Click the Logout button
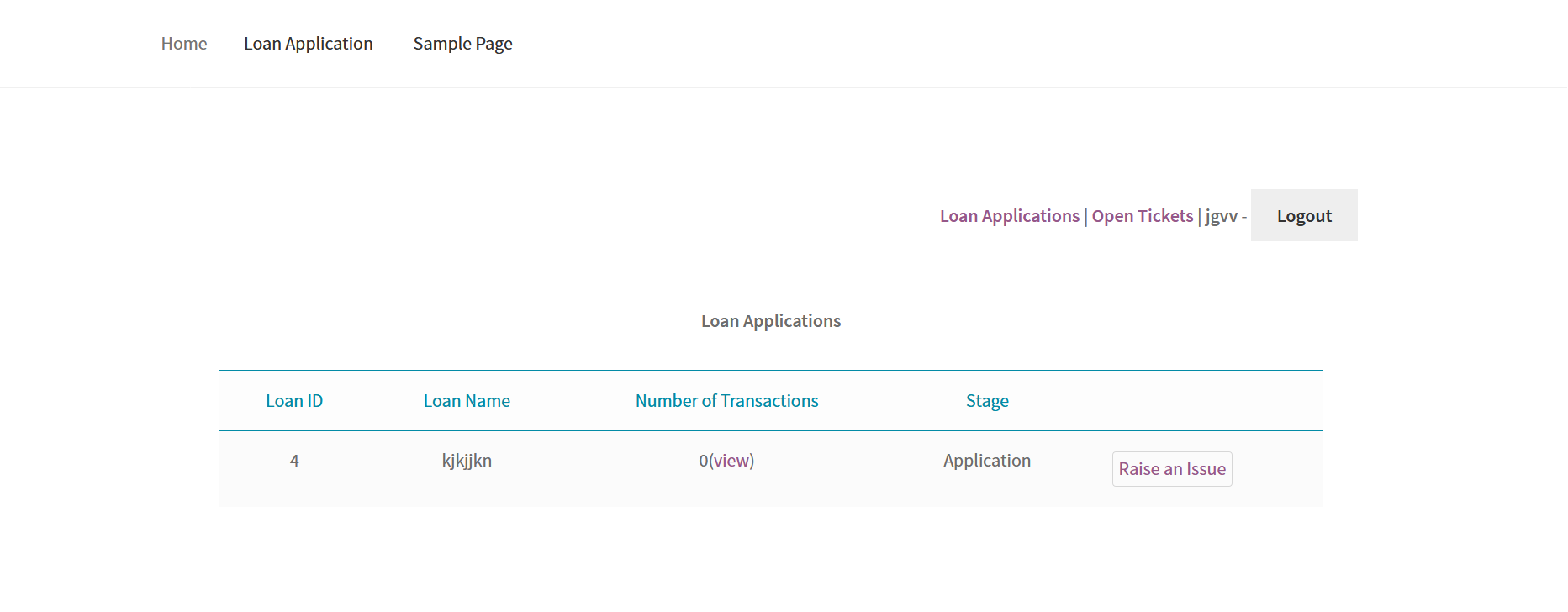This screenshot has width=1568, height=612. pos(1304,215)
